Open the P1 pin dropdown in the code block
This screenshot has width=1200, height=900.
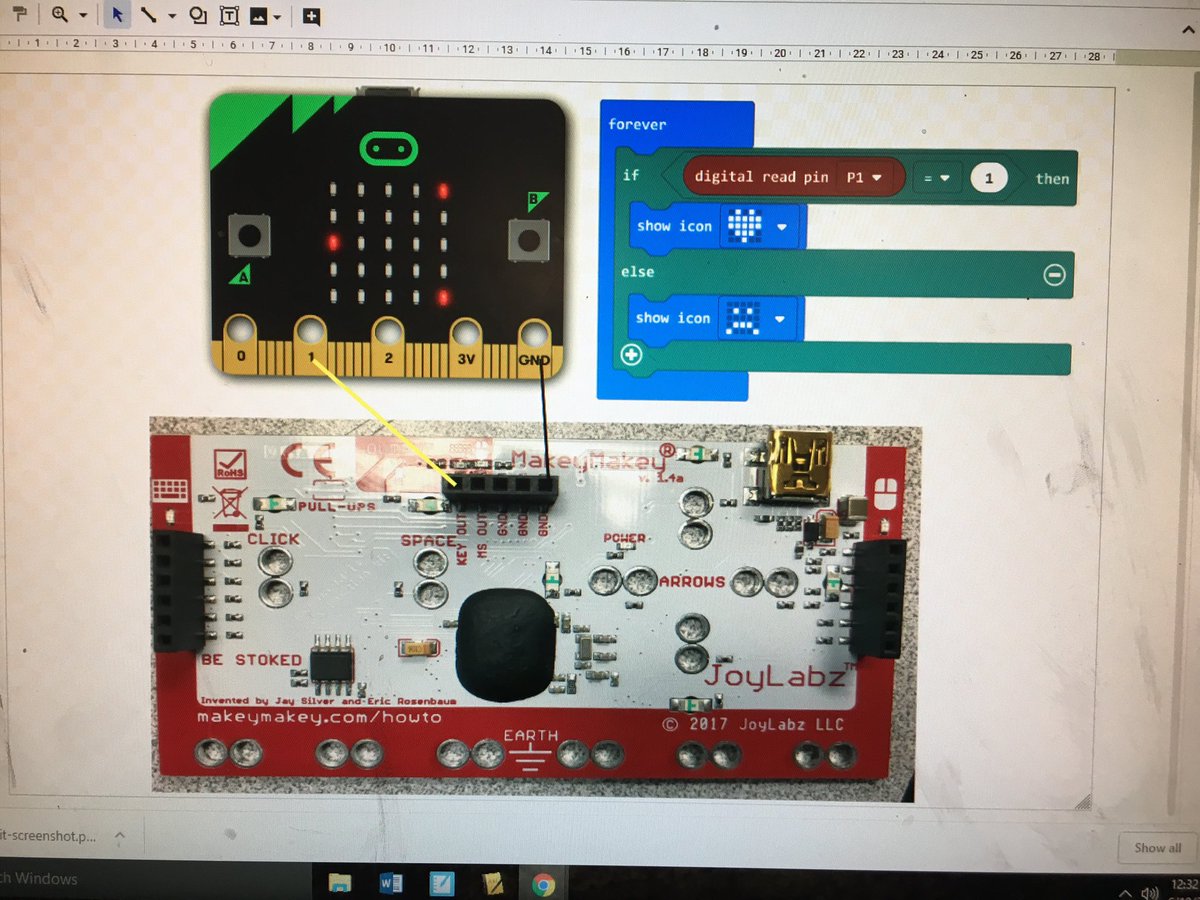[864, 177]
